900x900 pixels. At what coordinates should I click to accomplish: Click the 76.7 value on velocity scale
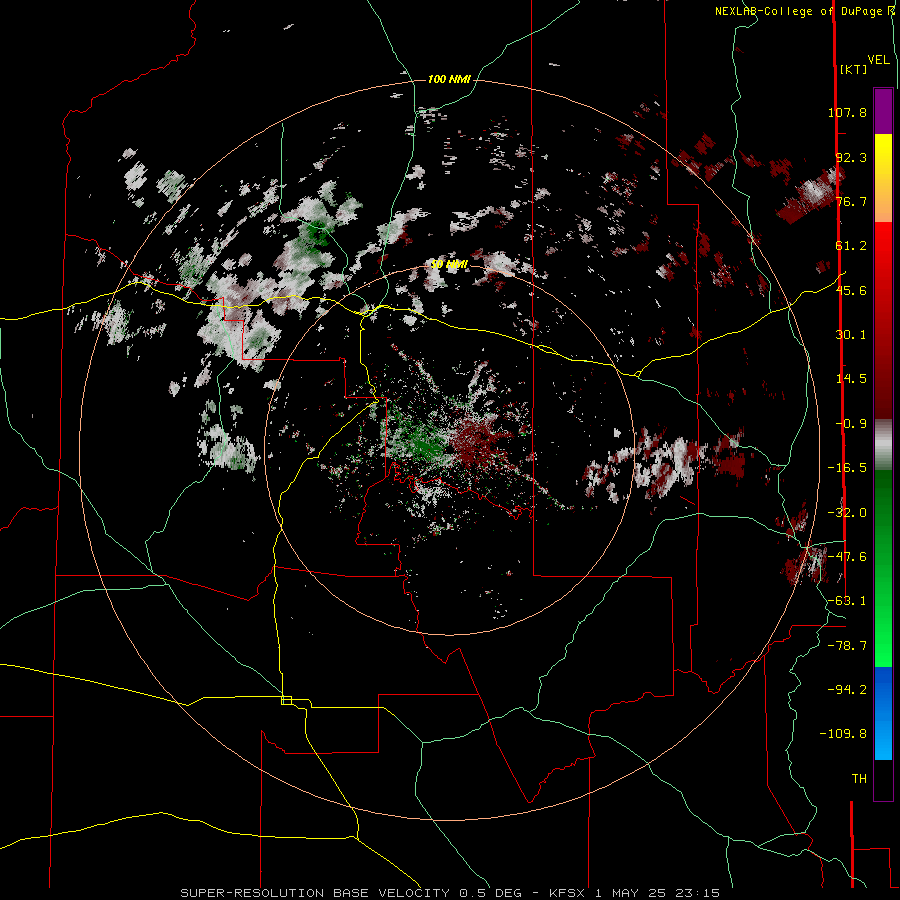(x=851, y=201)
